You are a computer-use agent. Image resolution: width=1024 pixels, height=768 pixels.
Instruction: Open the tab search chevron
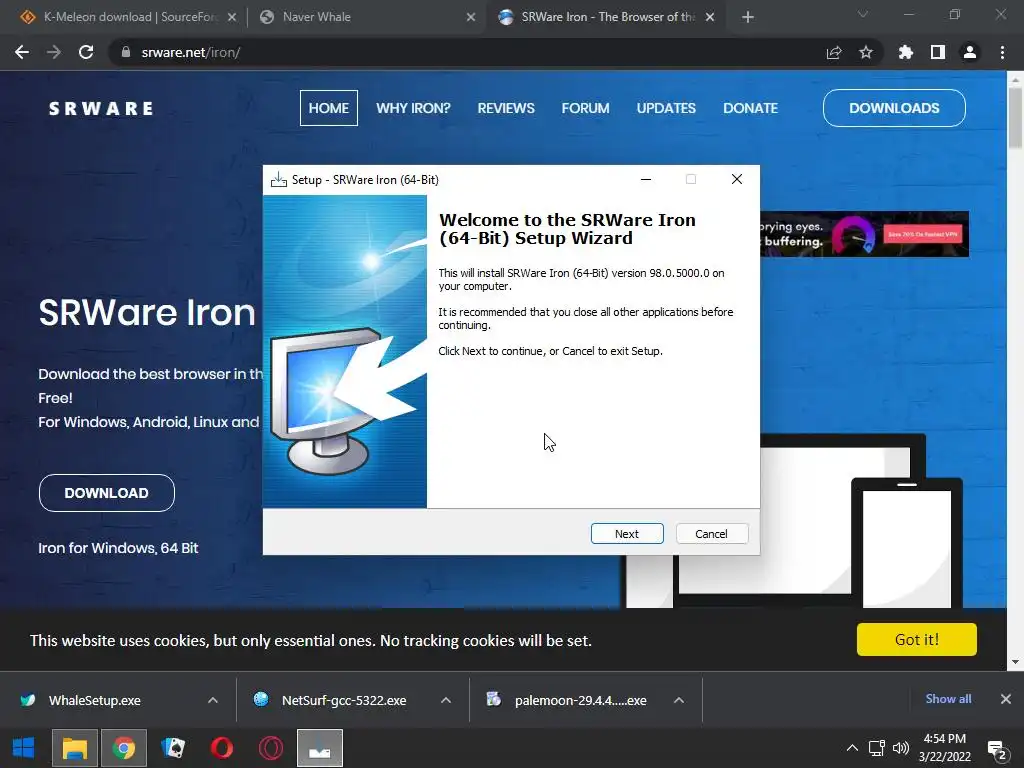click(863, 14)
